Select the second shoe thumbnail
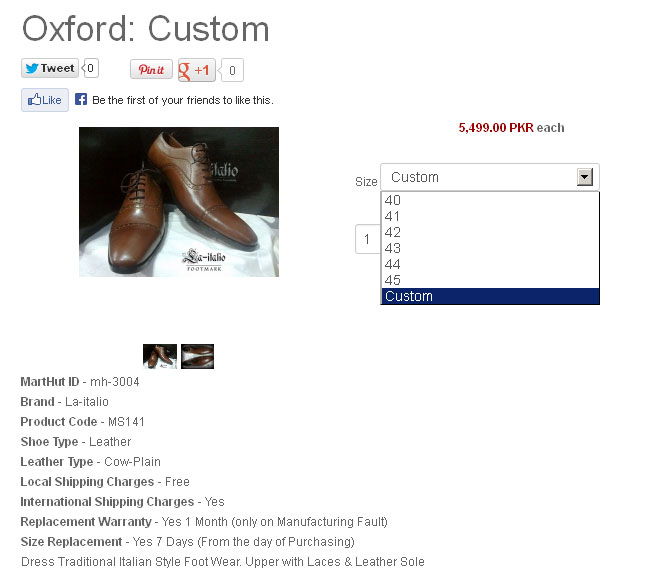This screenshot has height=587, width=657. click(197, 356)
